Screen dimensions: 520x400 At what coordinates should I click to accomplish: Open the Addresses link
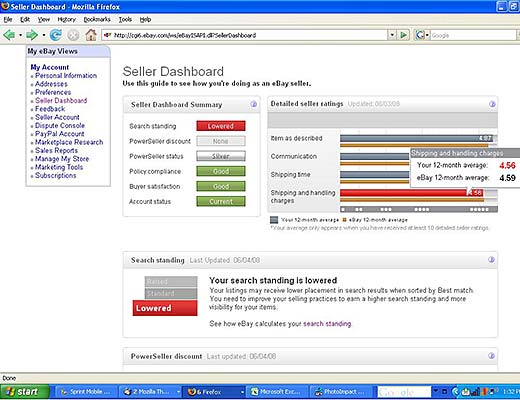pos(51,84)
